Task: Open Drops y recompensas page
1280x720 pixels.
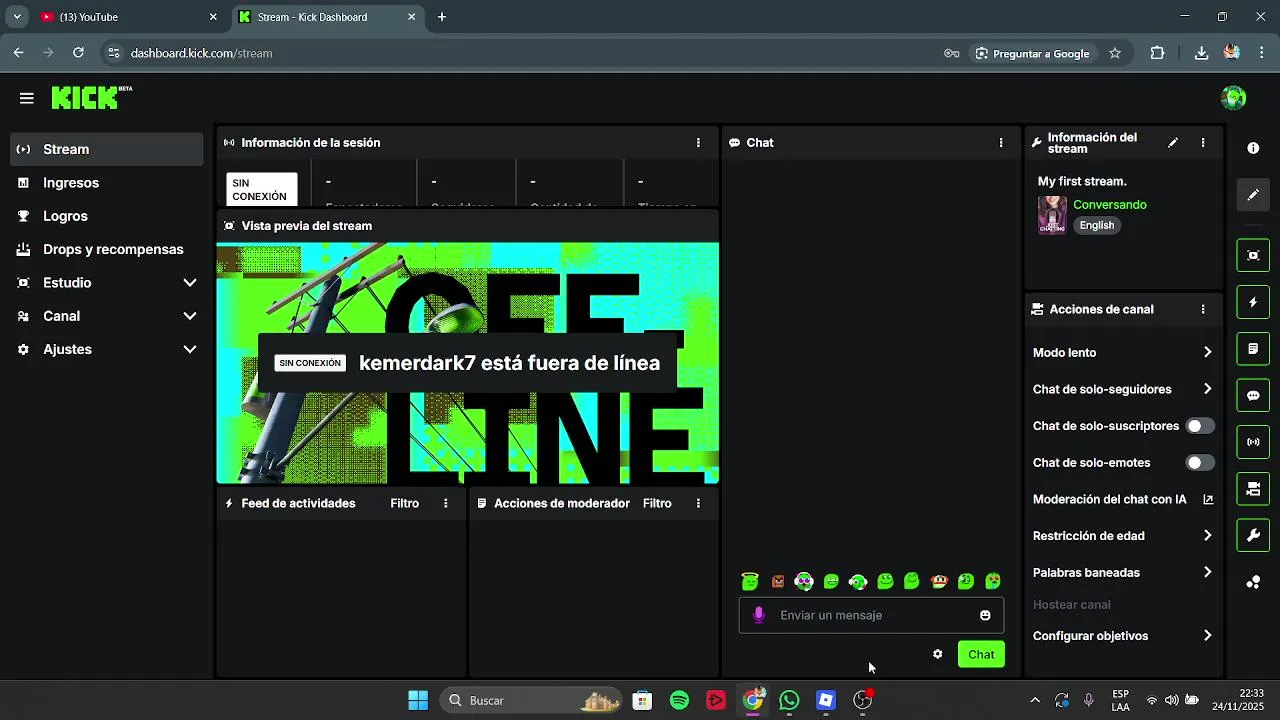Action: tap(108, 249)
